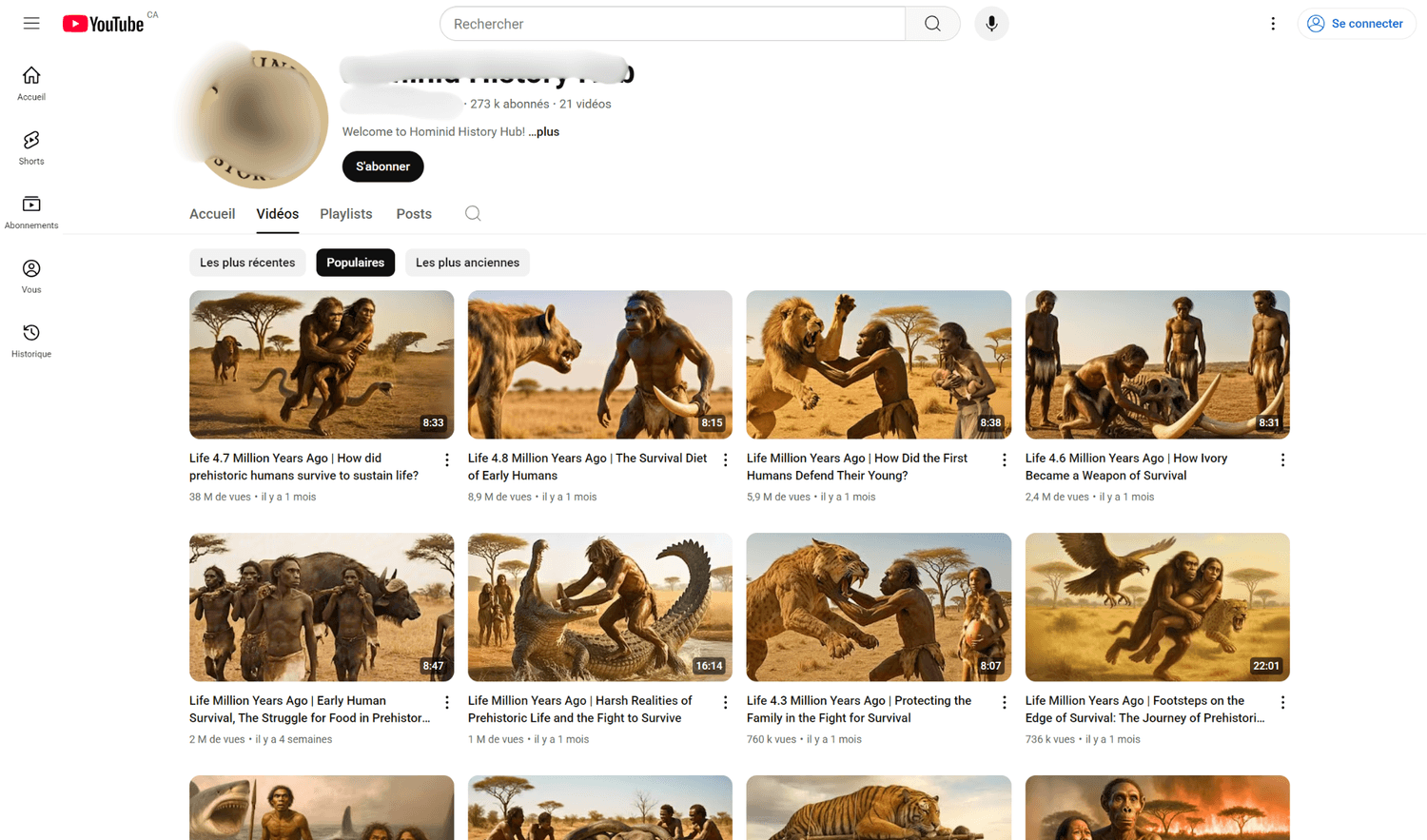This screenshot has height=840, width=1427.
Task: Play the 16:14 crocodile thumbnail
Action: [600, 607]
